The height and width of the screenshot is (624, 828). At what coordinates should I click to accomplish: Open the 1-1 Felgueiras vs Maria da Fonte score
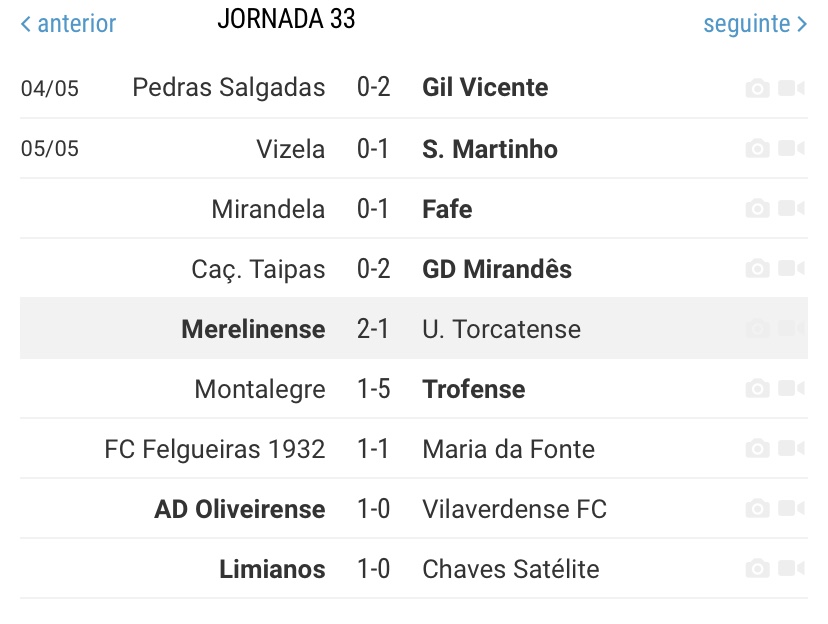[373, 449]
